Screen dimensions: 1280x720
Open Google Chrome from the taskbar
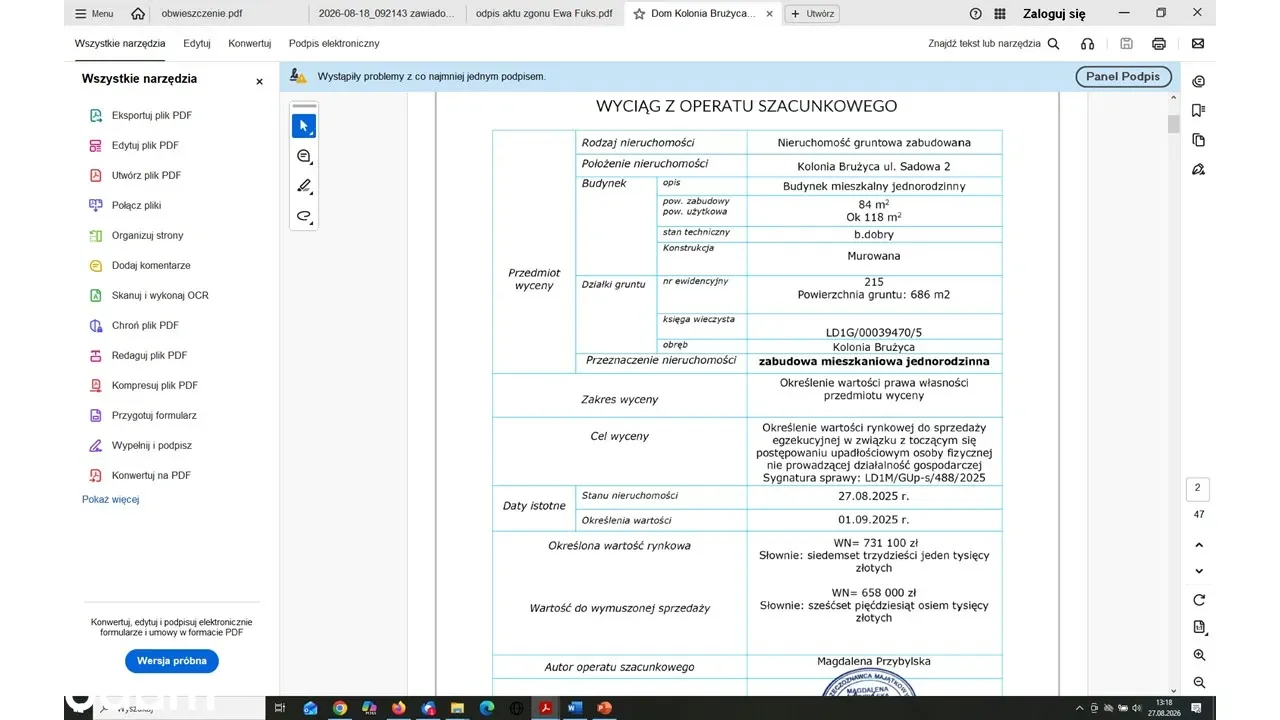[x=340, y=708]
